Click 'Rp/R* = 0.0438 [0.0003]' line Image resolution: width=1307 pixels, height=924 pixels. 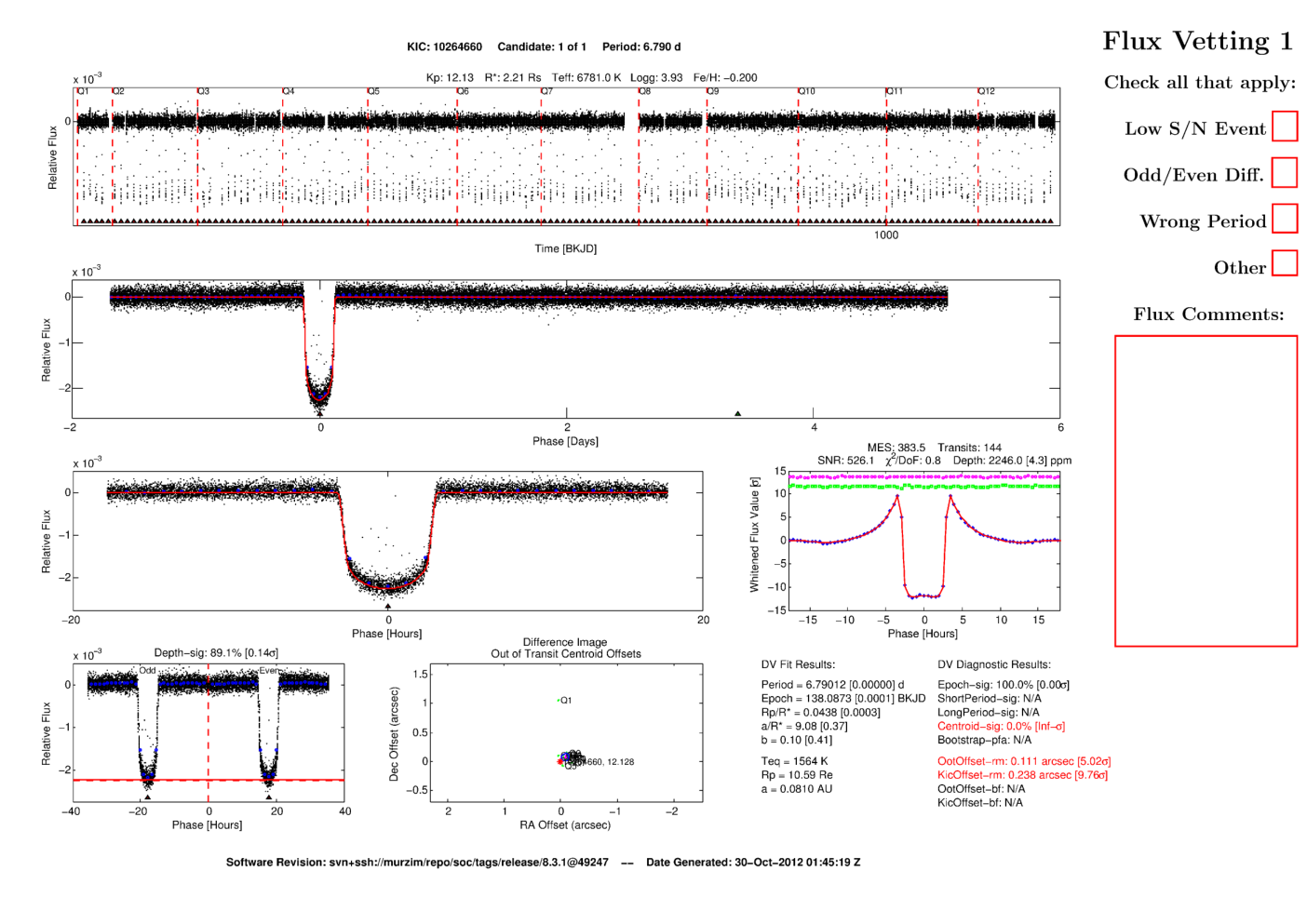pyautogui.click(x=820, y=713)
